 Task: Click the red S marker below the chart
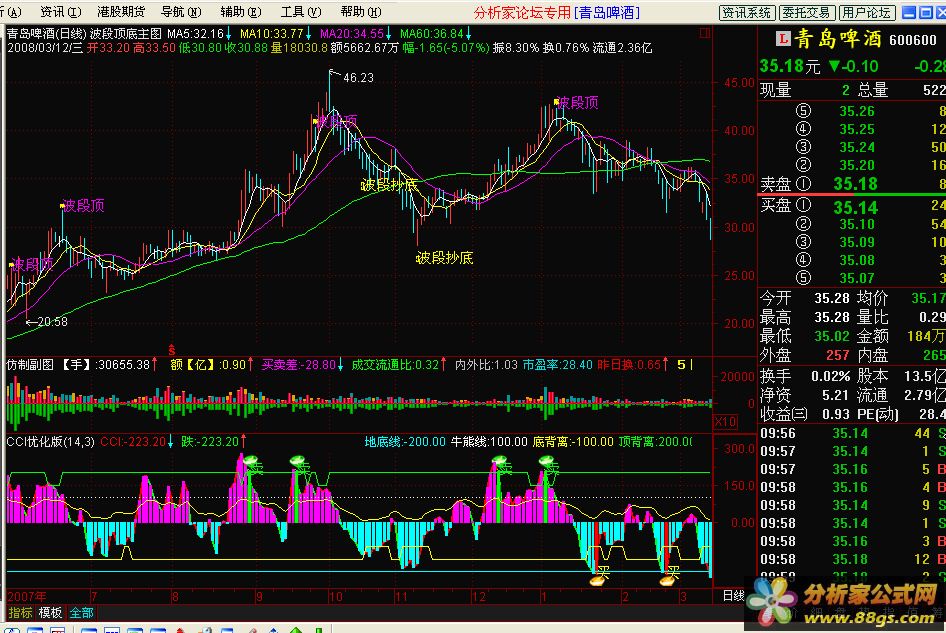click(172, 350)
